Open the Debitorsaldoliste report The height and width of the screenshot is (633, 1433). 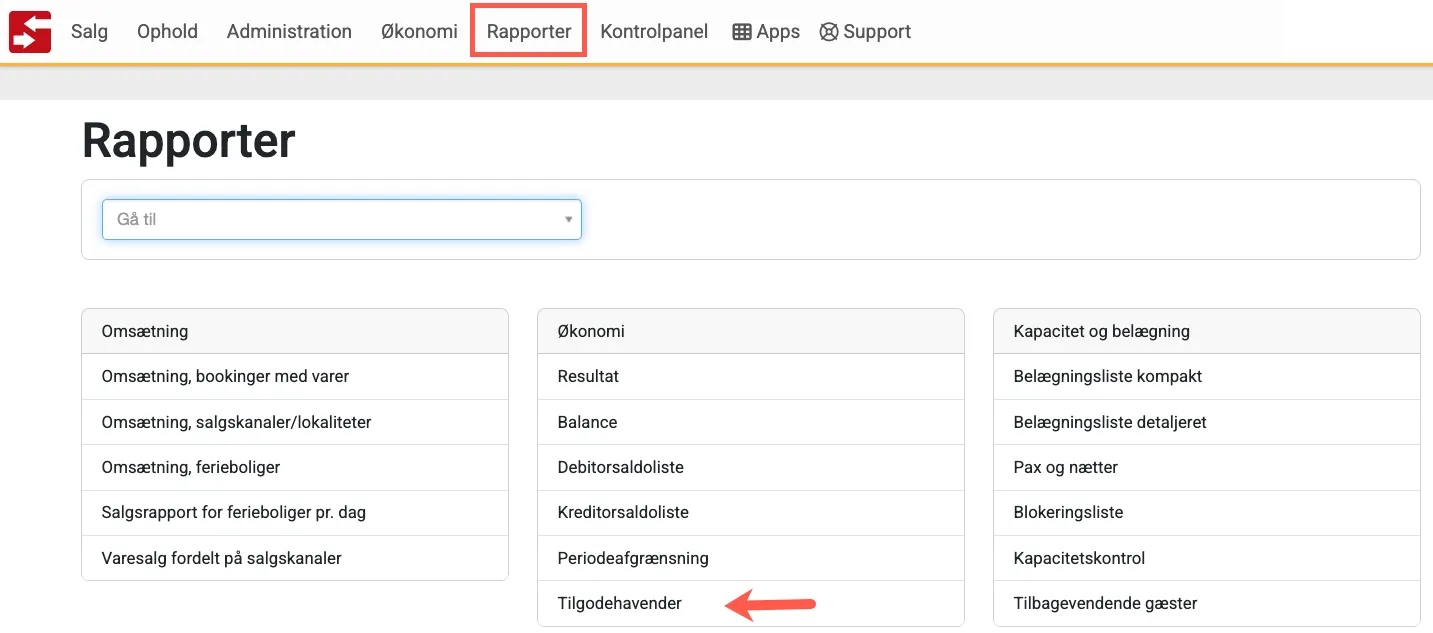click(751, 467)
